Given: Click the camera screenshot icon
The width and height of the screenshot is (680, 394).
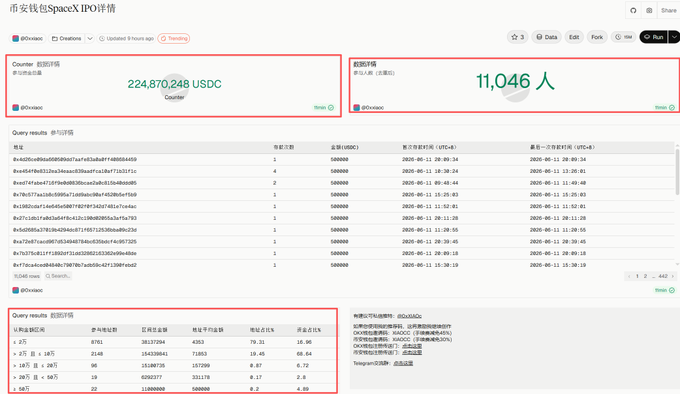Looking at the screenshot, I should click(649, 10).
